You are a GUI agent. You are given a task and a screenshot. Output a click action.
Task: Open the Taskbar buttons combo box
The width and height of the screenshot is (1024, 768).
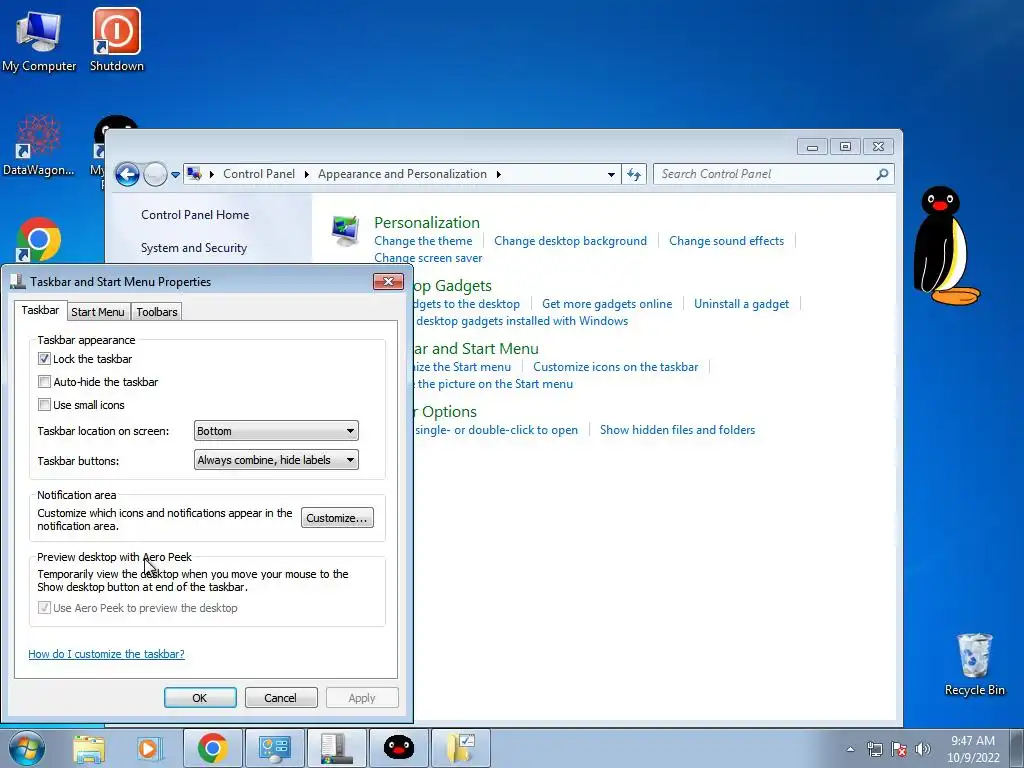[x=276, y=460]
